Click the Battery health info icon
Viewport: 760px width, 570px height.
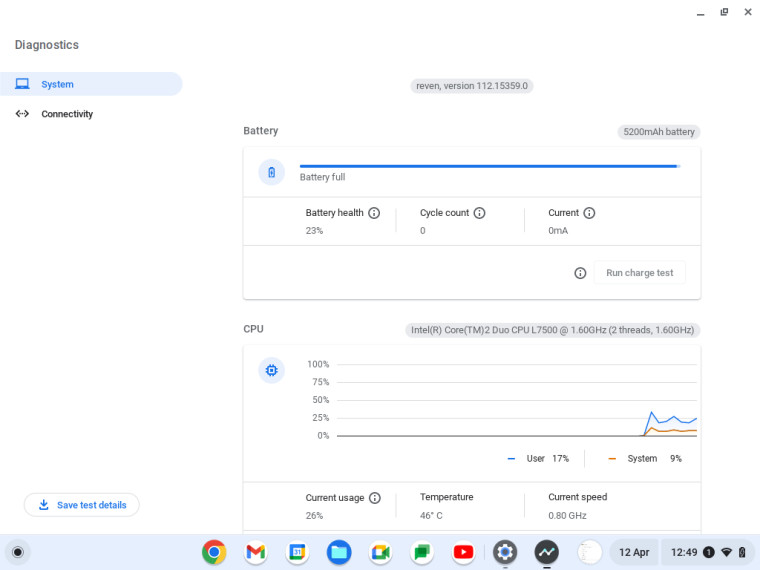coord(374,213)
